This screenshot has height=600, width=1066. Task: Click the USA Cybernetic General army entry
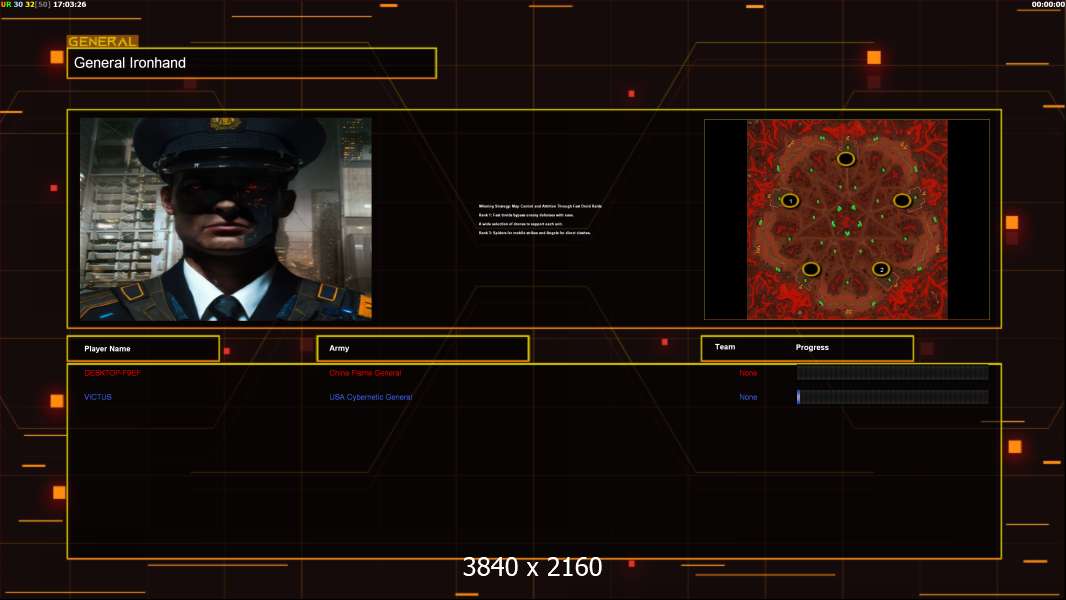click(371, 397)
